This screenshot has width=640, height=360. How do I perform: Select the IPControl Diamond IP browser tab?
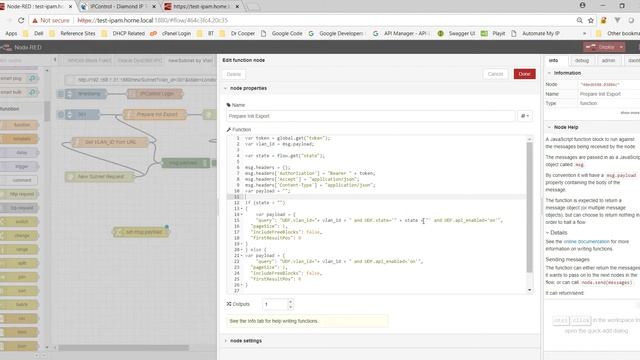click(117, 7)
